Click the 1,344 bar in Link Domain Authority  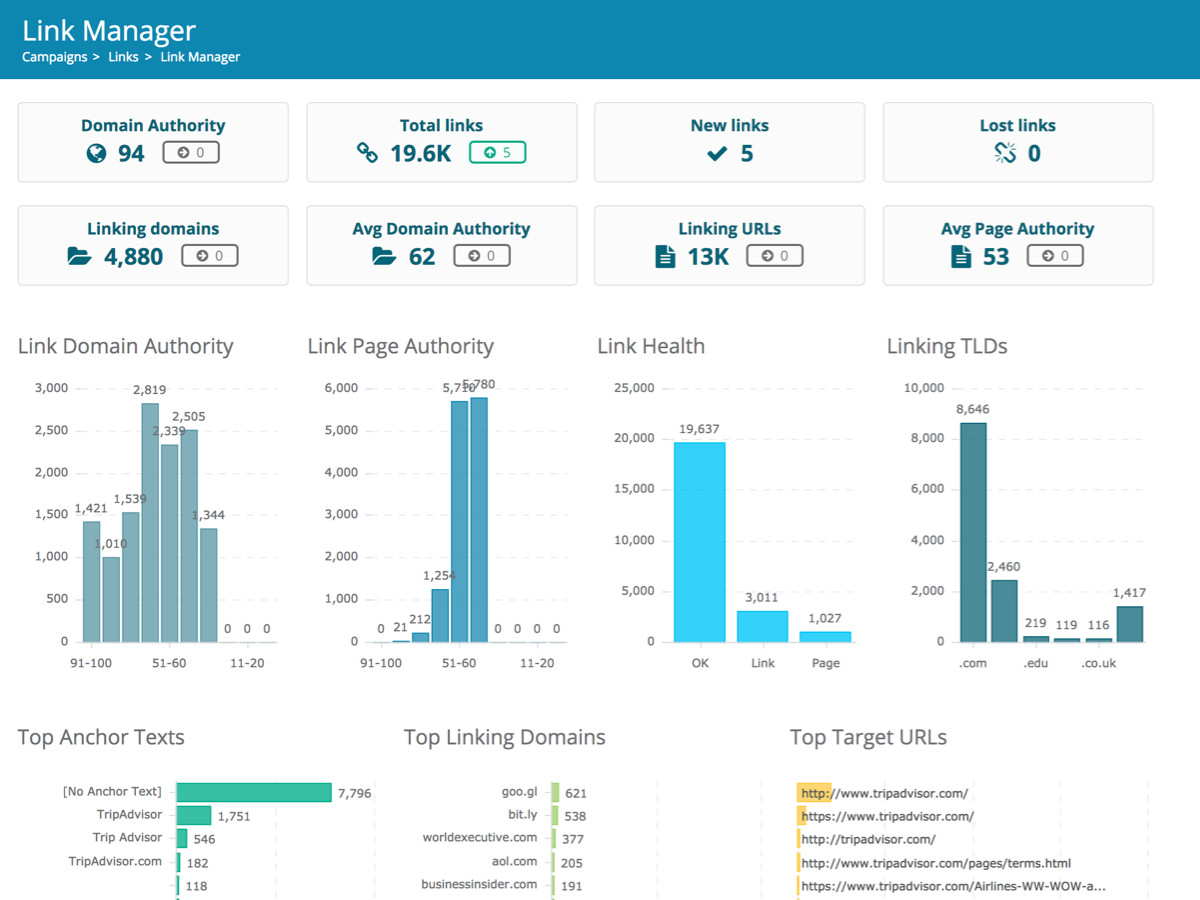tap(209, 584)
